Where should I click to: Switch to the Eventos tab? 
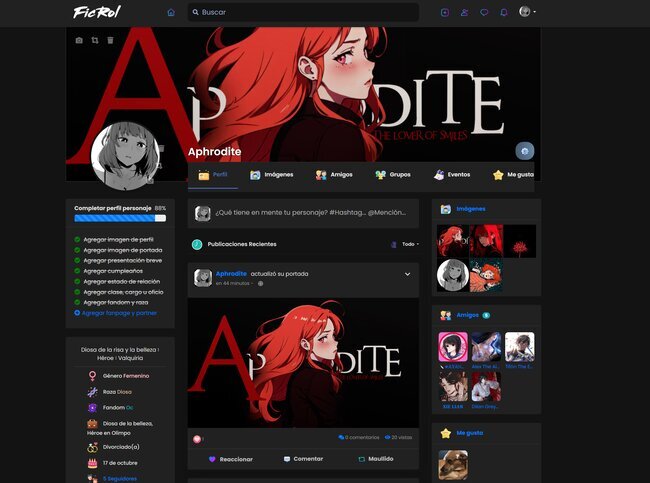click(x=452, y=175)
